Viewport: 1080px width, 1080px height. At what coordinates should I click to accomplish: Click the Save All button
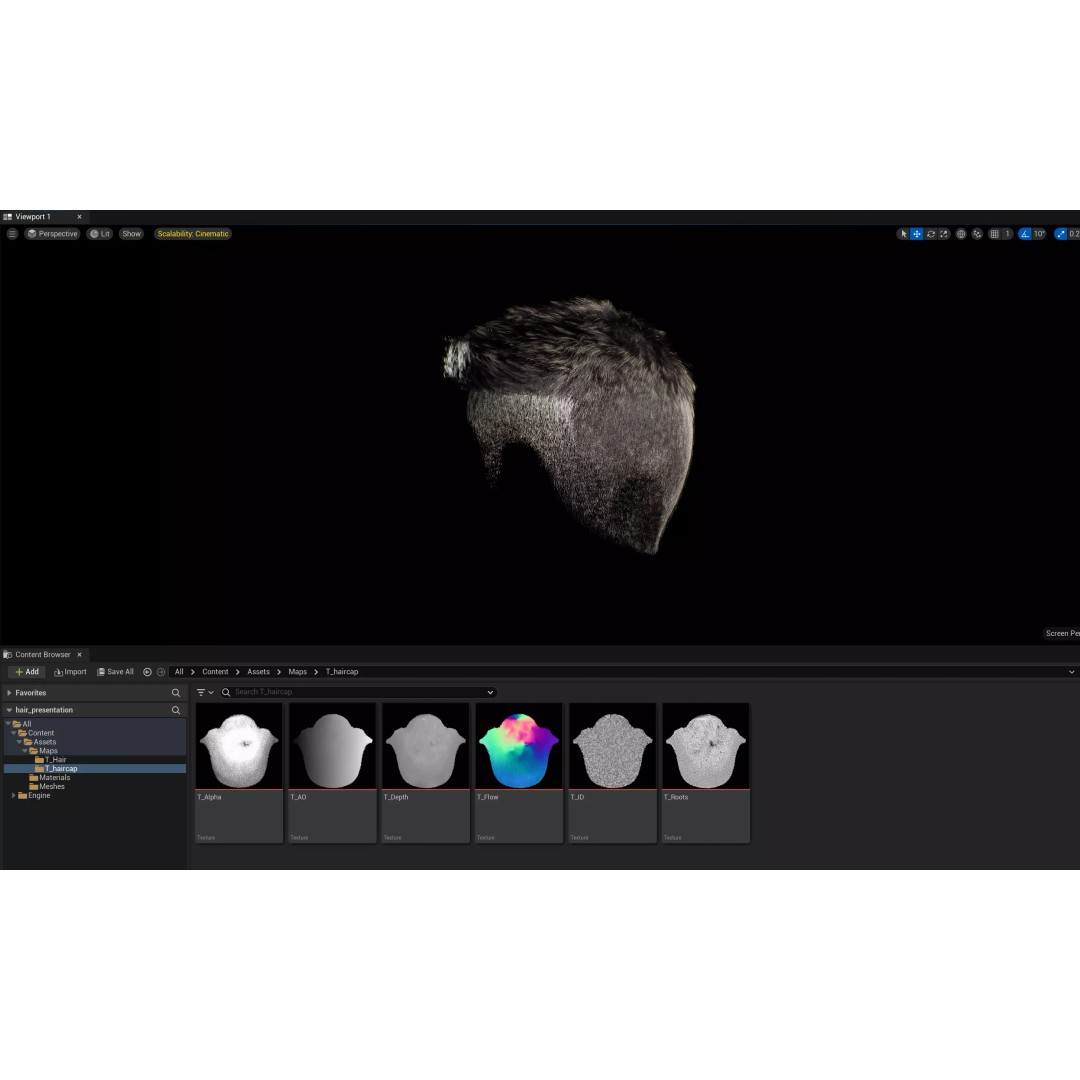[x=115, y=672]
